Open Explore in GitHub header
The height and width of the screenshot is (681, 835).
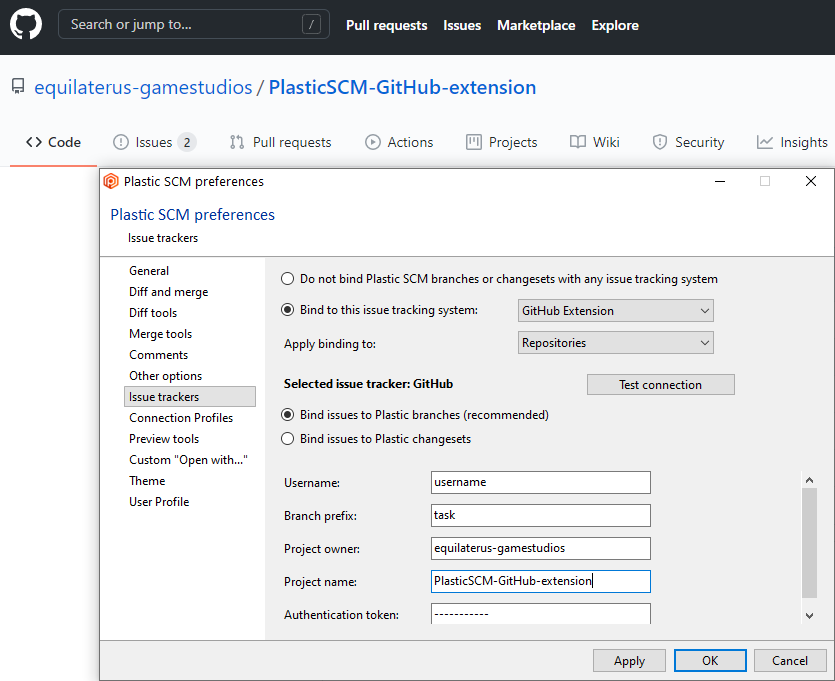point(615,26)
